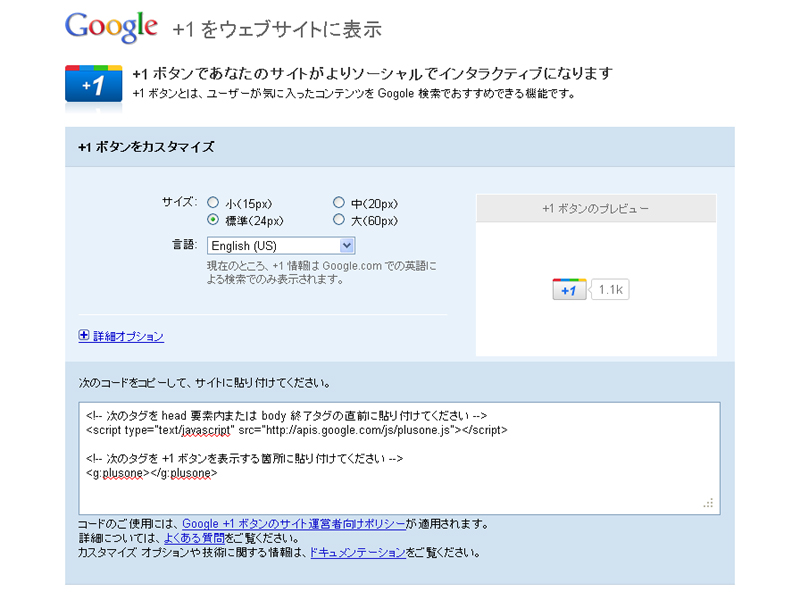This screenshot has width=800, height=600.
Task: Grab the code text area resize handle
Action: 709,503
